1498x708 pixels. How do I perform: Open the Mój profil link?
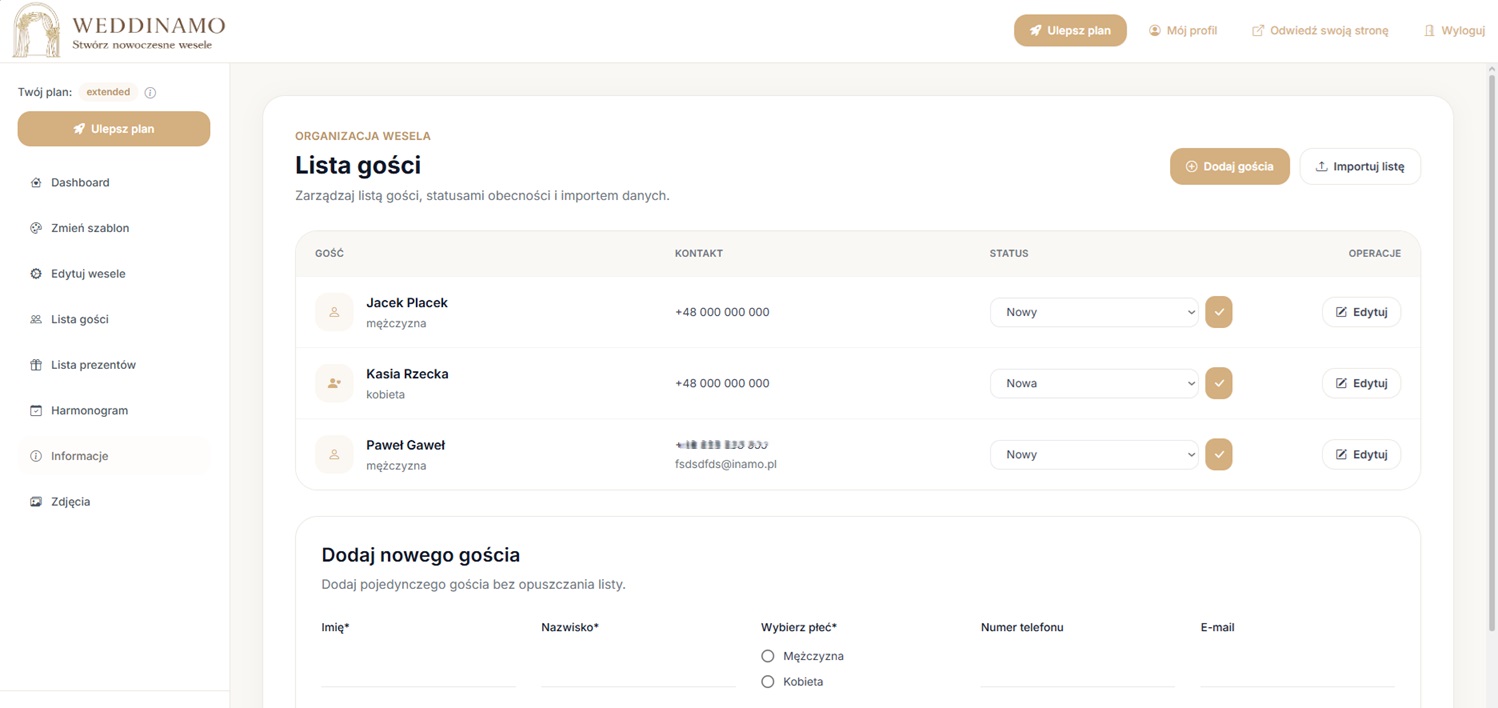(x=1183, y=31)
